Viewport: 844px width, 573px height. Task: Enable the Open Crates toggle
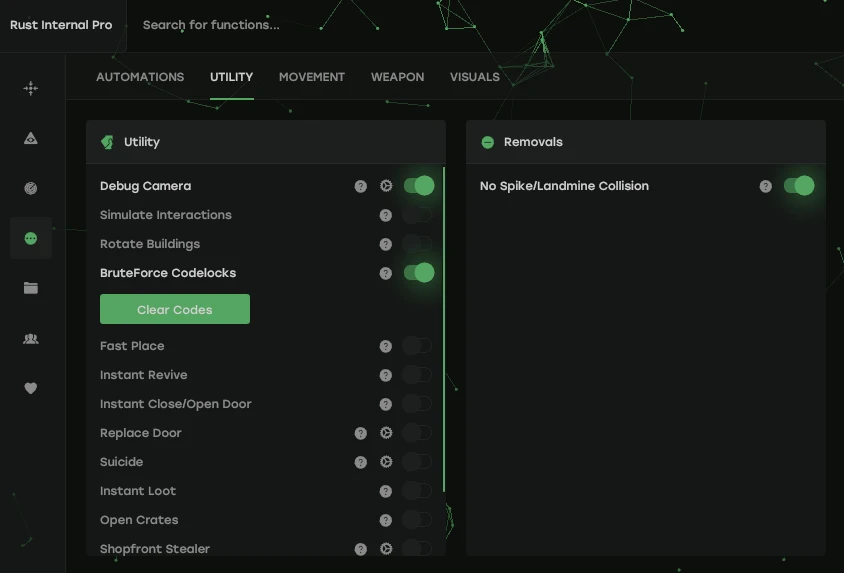click(417, 520)
